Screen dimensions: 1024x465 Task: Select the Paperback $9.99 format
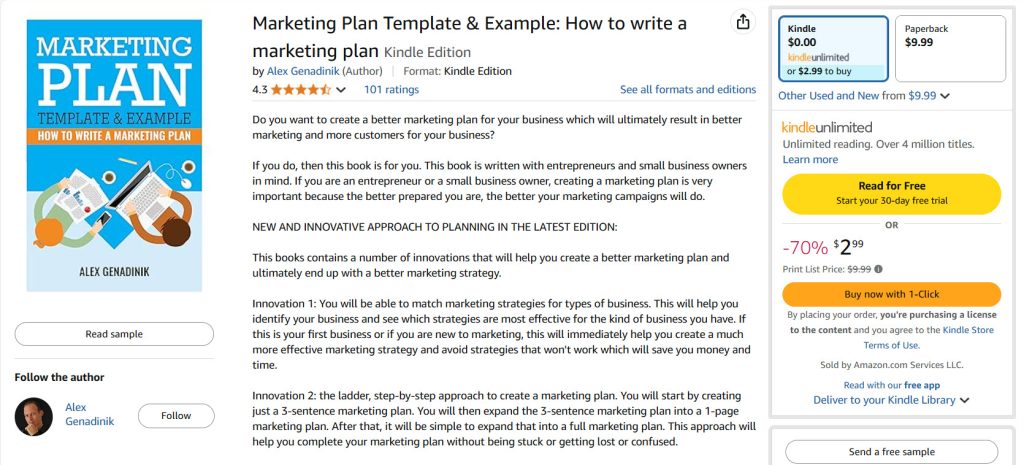point(949,48)
